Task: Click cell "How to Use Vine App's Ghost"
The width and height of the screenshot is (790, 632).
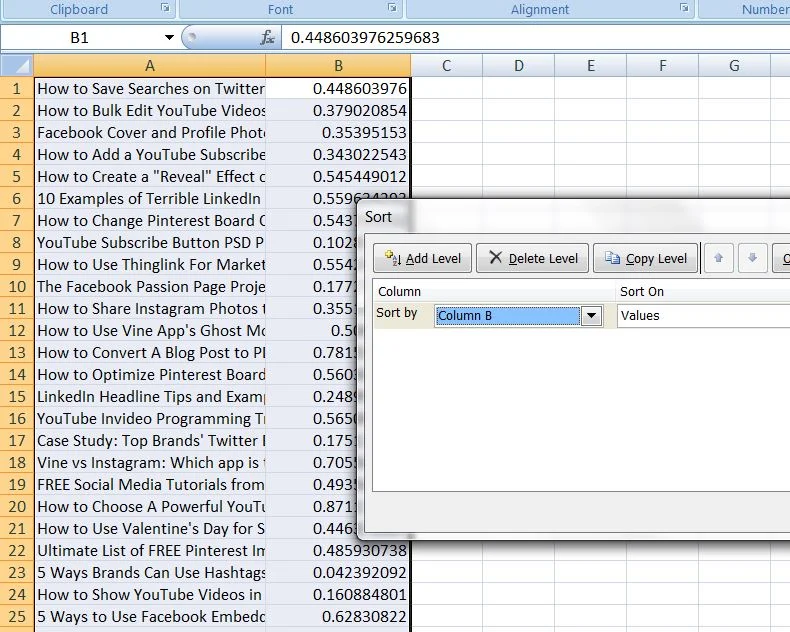Action: pyautogui.click(x=150, y=331)
